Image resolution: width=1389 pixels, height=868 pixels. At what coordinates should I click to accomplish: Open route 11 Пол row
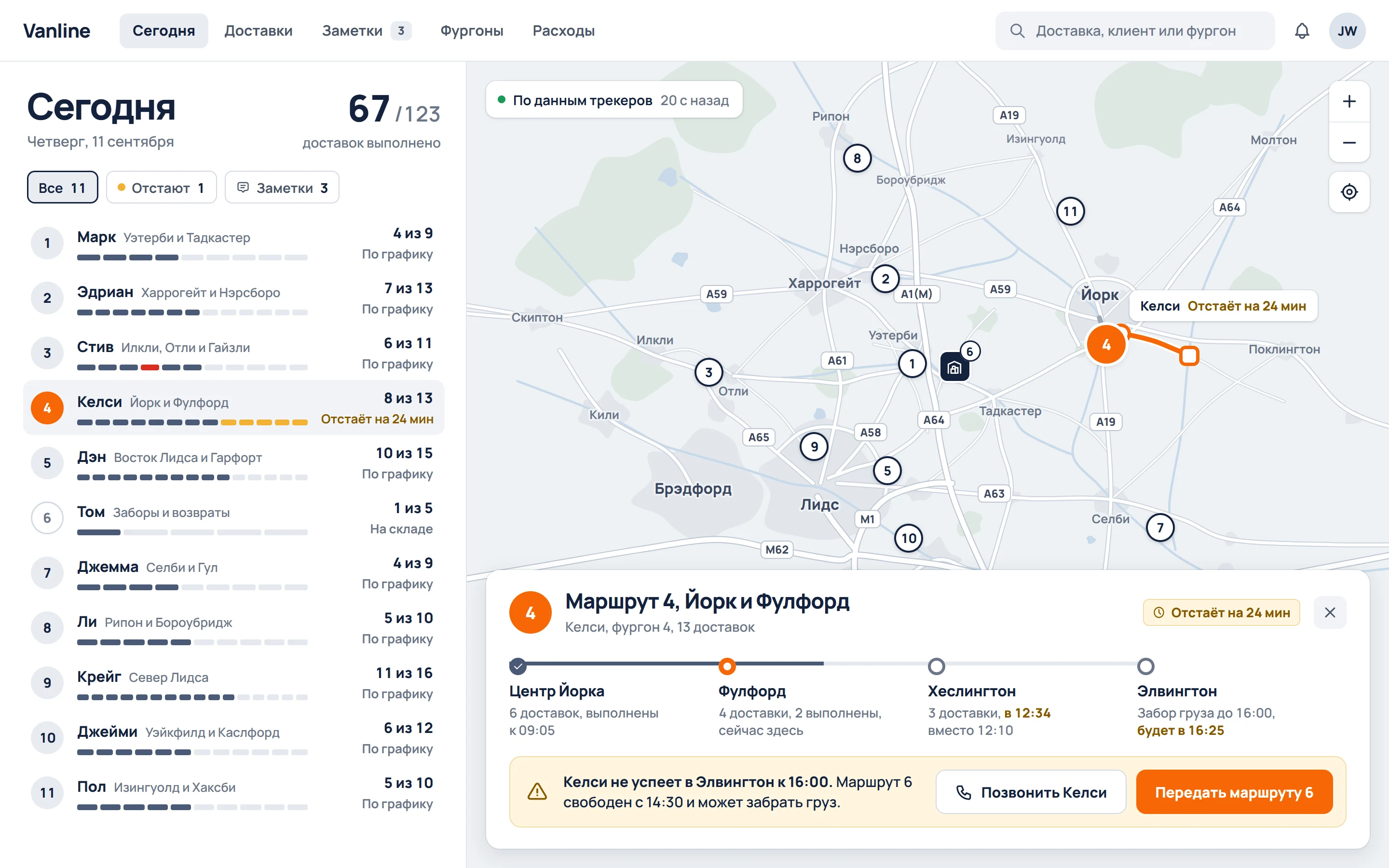(233, 793)
